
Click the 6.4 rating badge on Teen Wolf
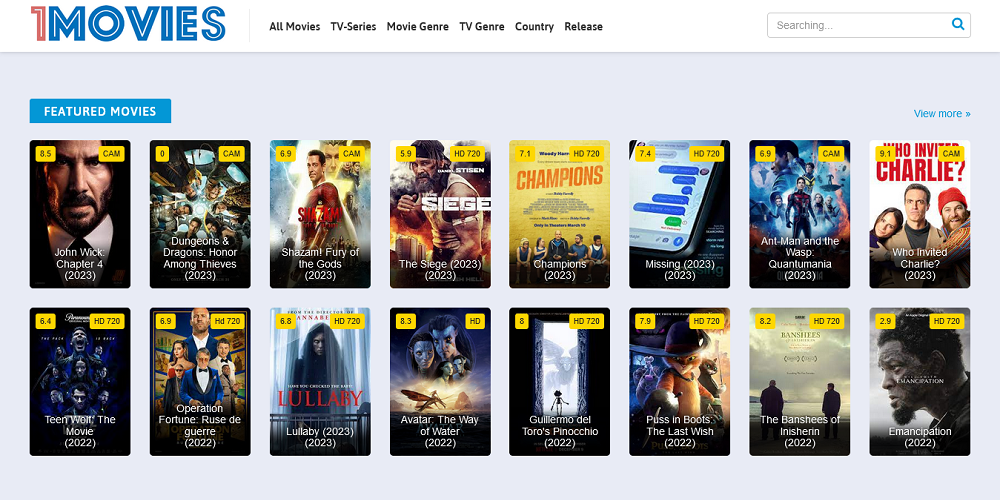[x=46, y=321]
